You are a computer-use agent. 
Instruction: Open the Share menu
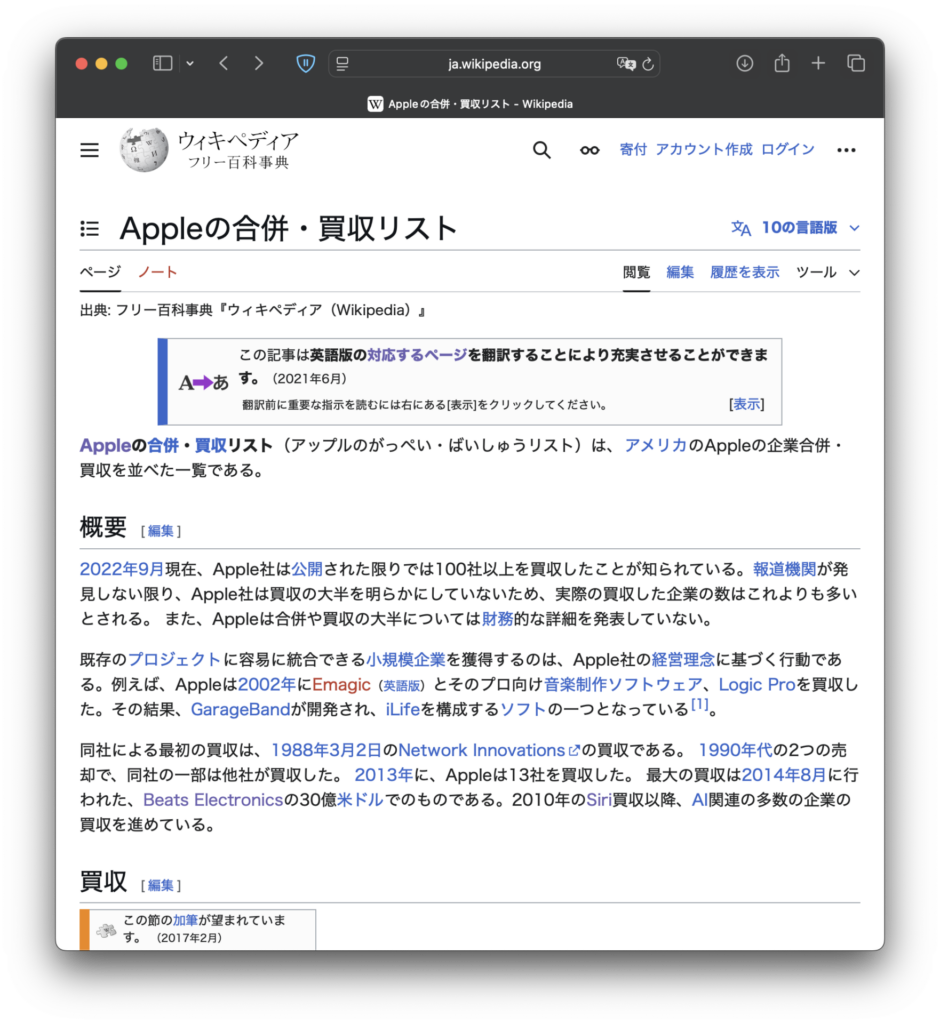[x=782, y=63]
